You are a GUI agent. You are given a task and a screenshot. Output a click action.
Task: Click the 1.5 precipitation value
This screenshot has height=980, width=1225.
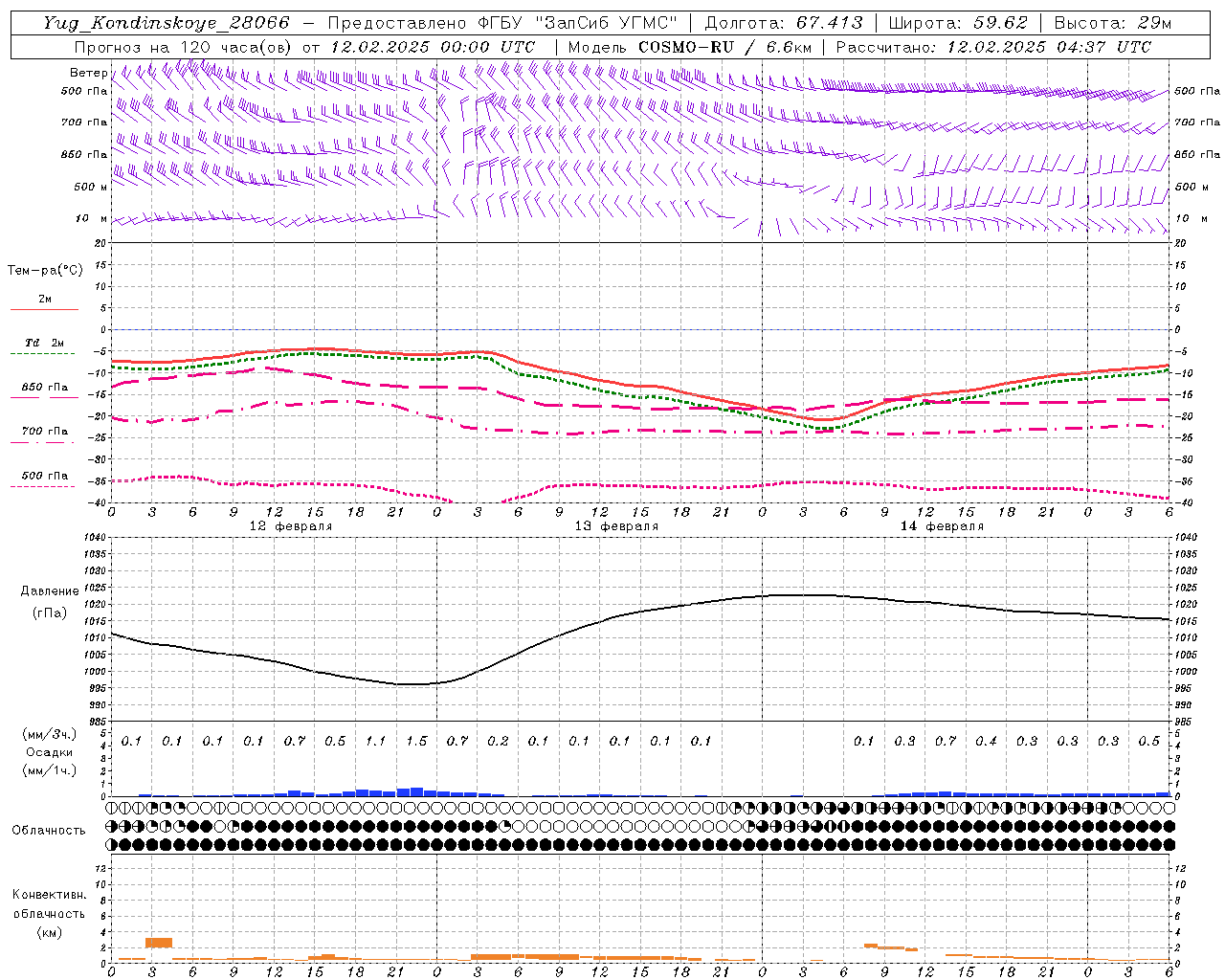click(x=416, y=741)
